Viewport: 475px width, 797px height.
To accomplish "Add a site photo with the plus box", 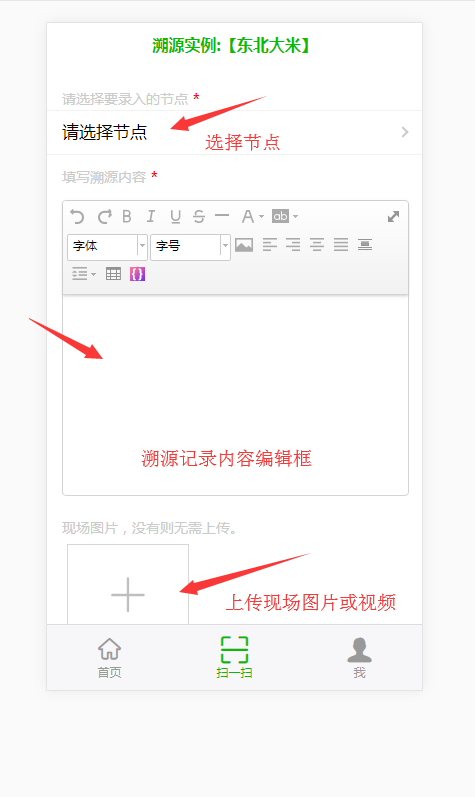I will pos(128,585).
